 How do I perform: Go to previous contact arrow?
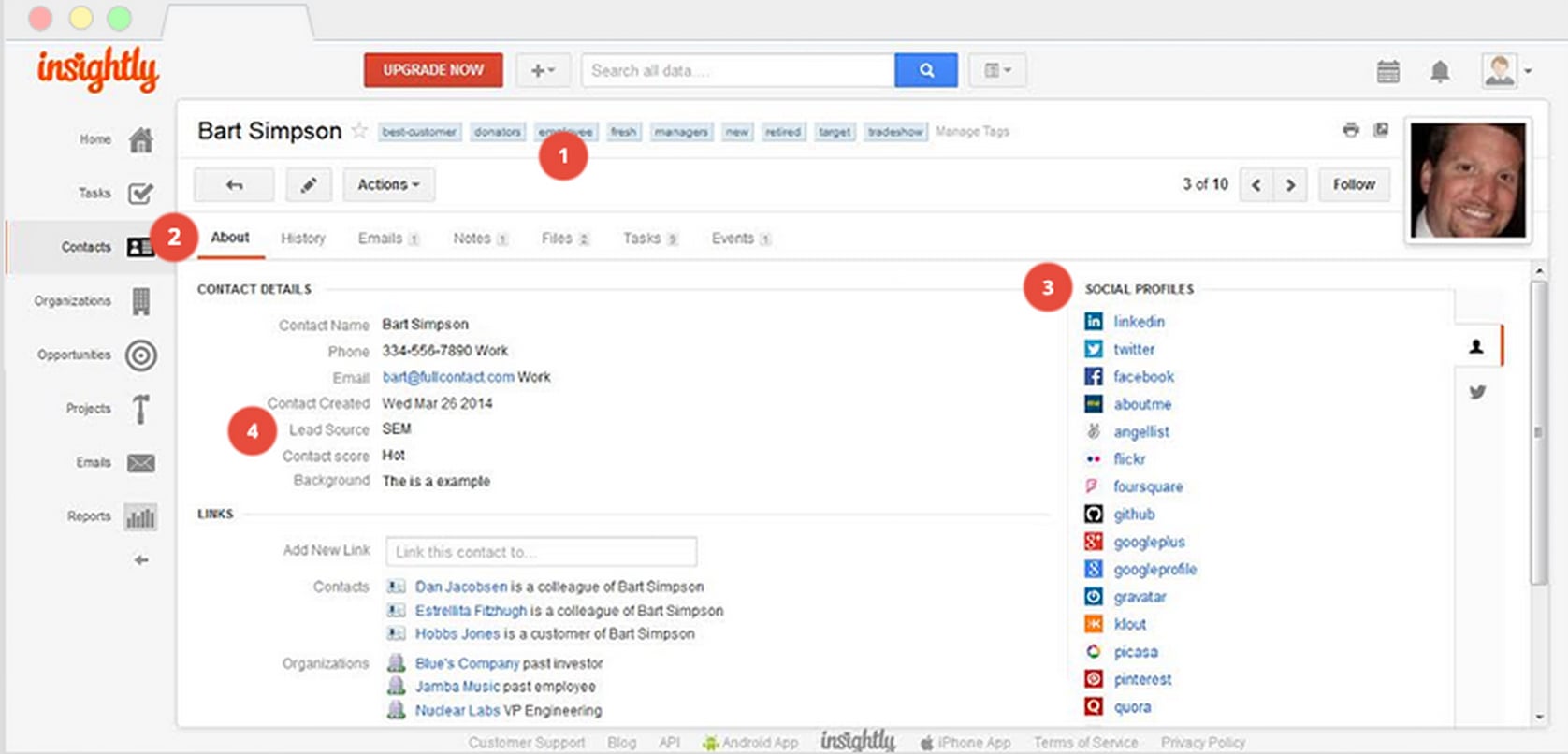1256,185
